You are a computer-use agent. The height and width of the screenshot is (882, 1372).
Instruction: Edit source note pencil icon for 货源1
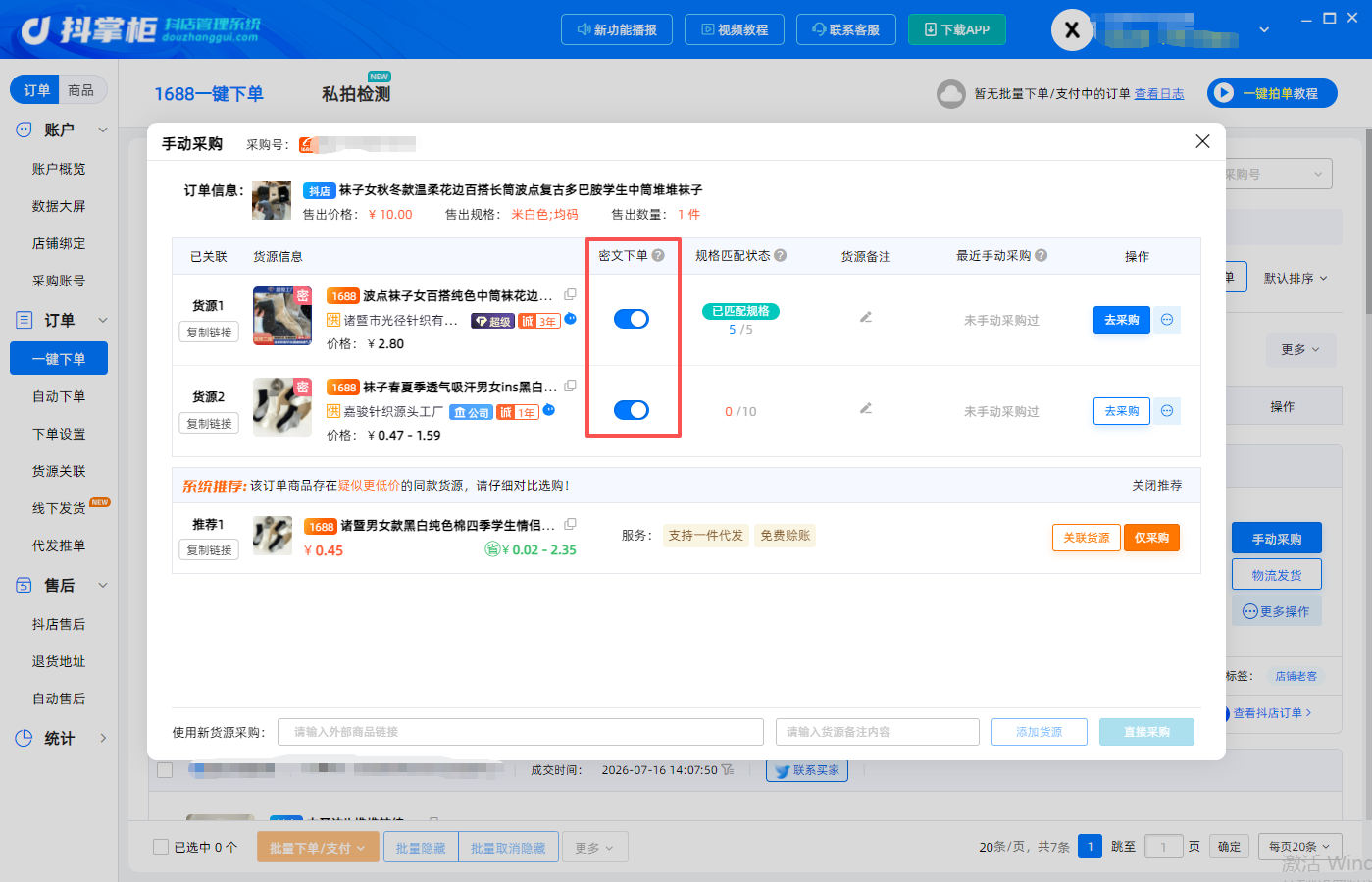(866, 317)
